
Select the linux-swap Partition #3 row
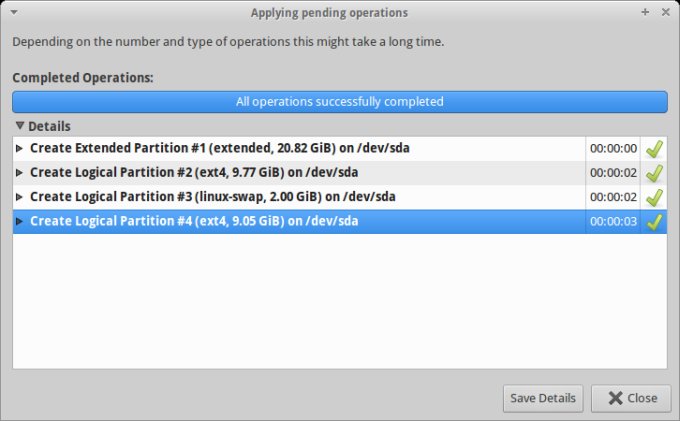(212, 197)
